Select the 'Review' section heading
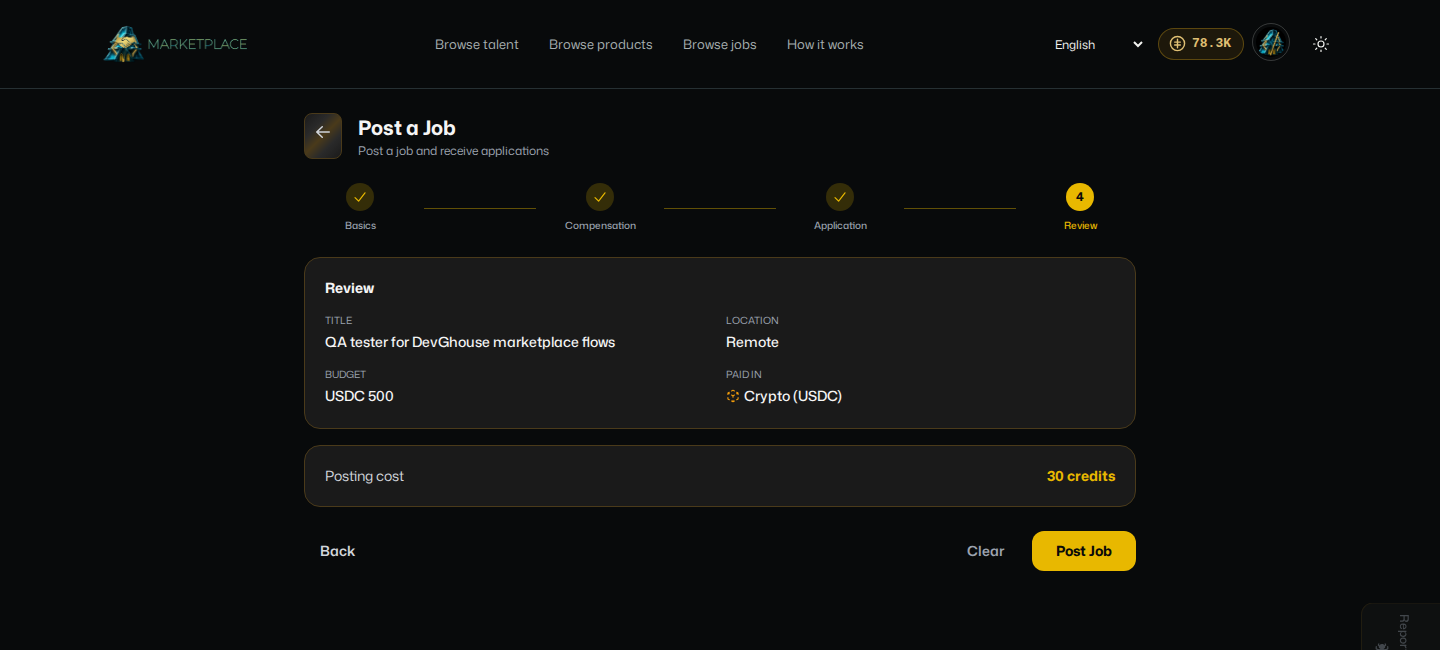 click(350, 288)
